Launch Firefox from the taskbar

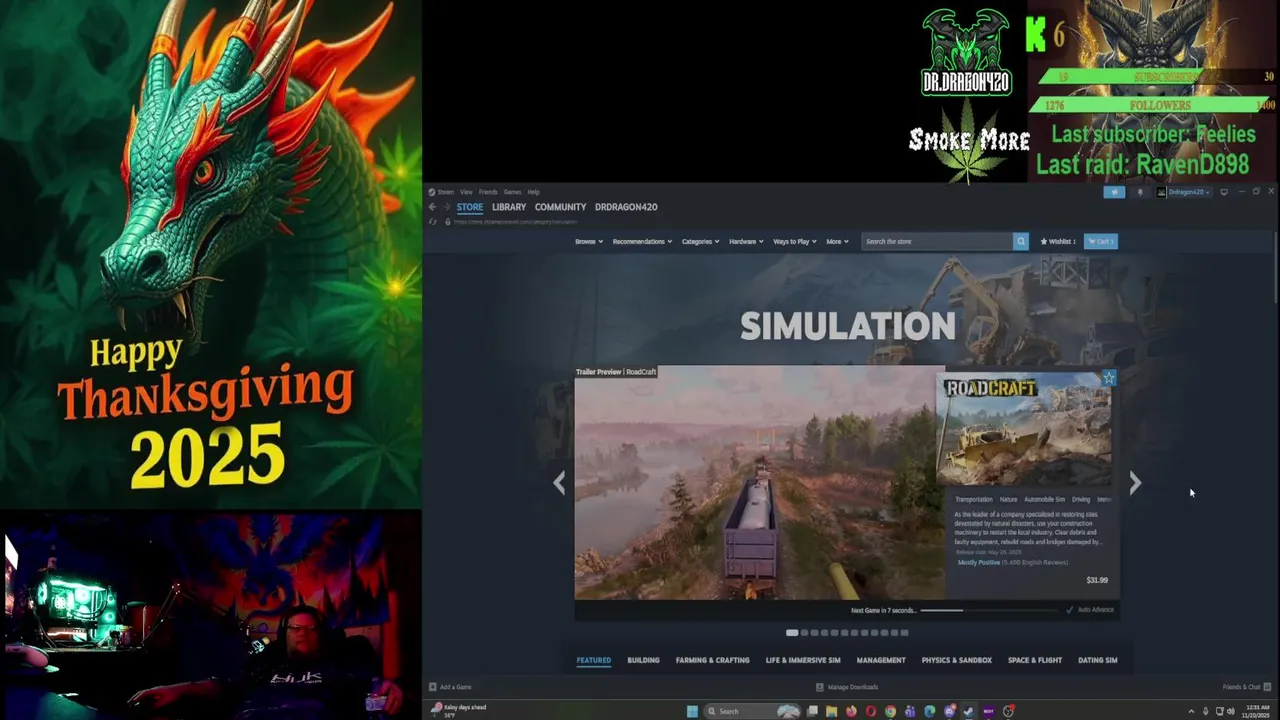(851, 711)
